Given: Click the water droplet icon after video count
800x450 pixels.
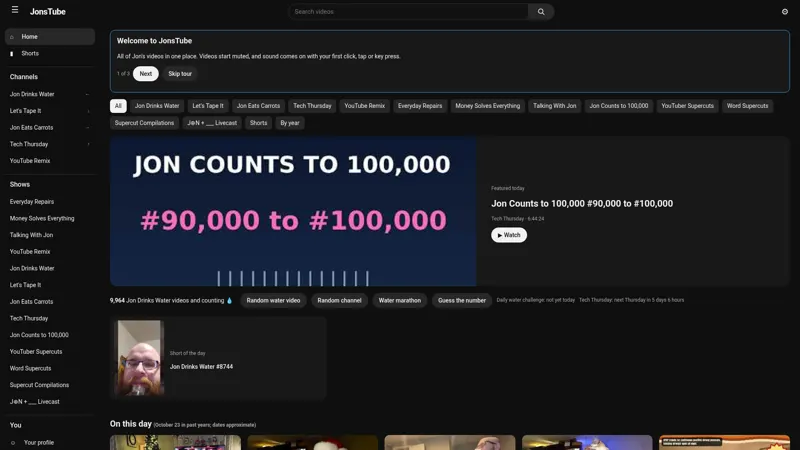Looking at the screenshot, I should pyautogui.click(x=229, y=301).
